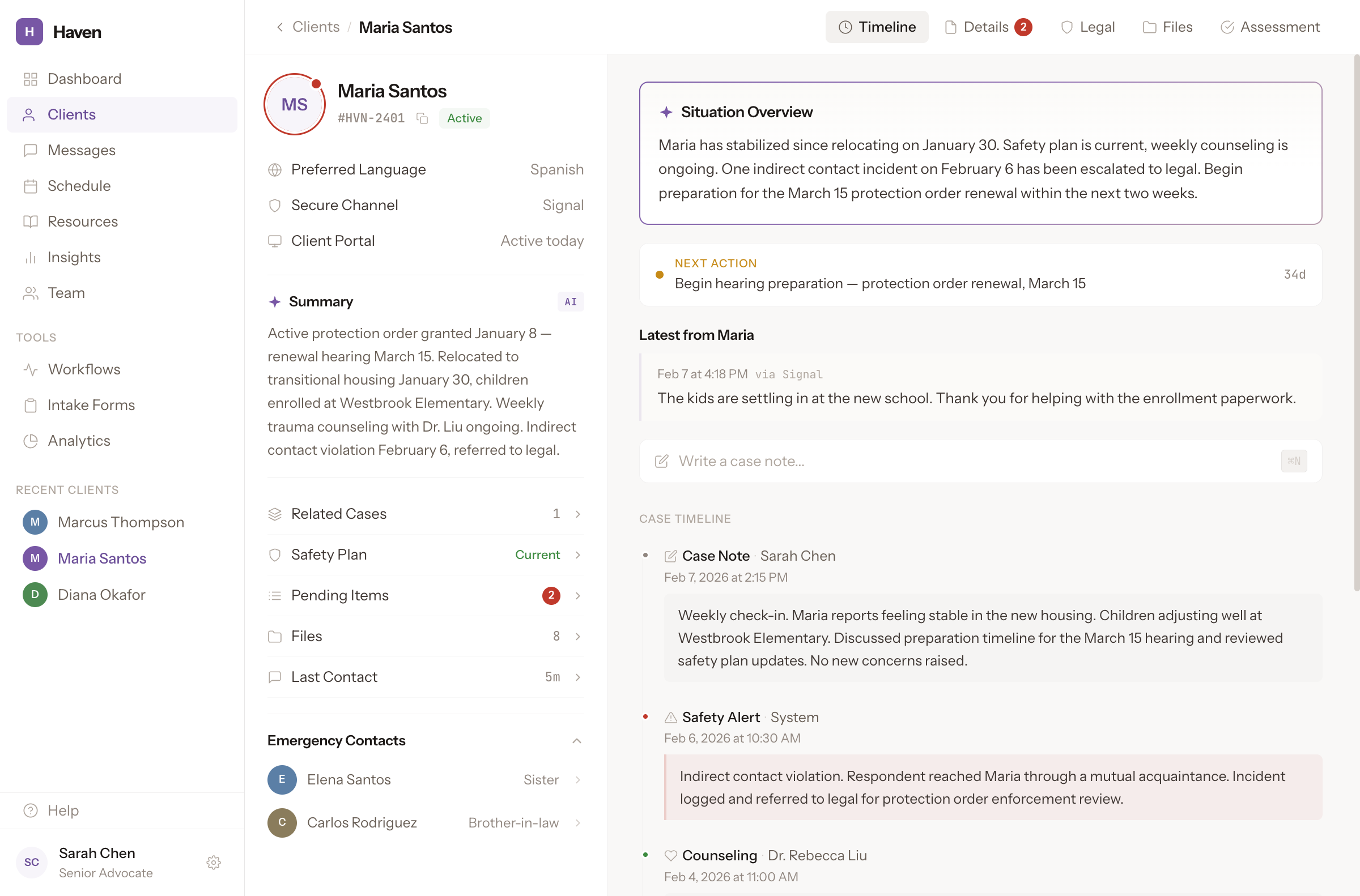1360x896 pixels.
Task: Click the Next Action hearing preparation card
Action: (980, 275)
